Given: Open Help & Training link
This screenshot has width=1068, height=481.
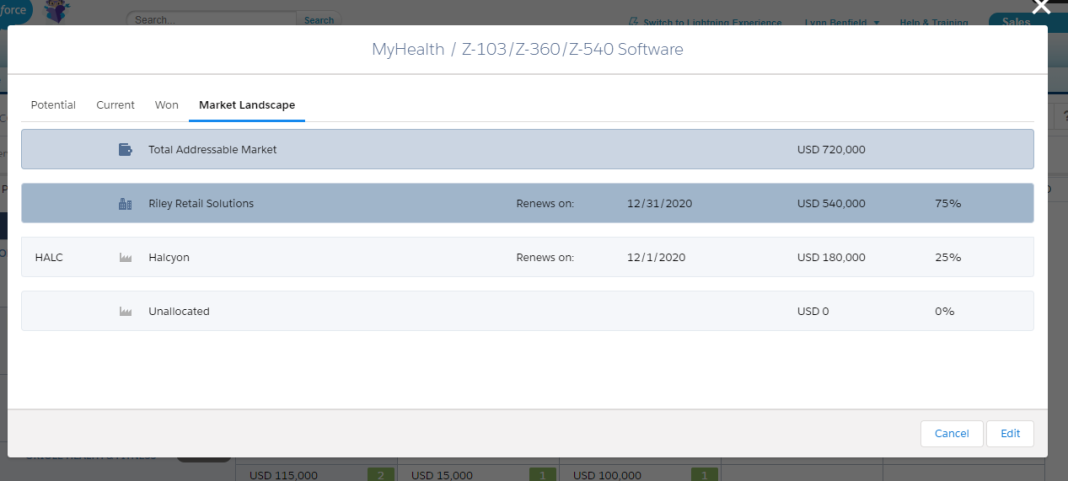Looking at the screenshot, I should coord(934,22).
